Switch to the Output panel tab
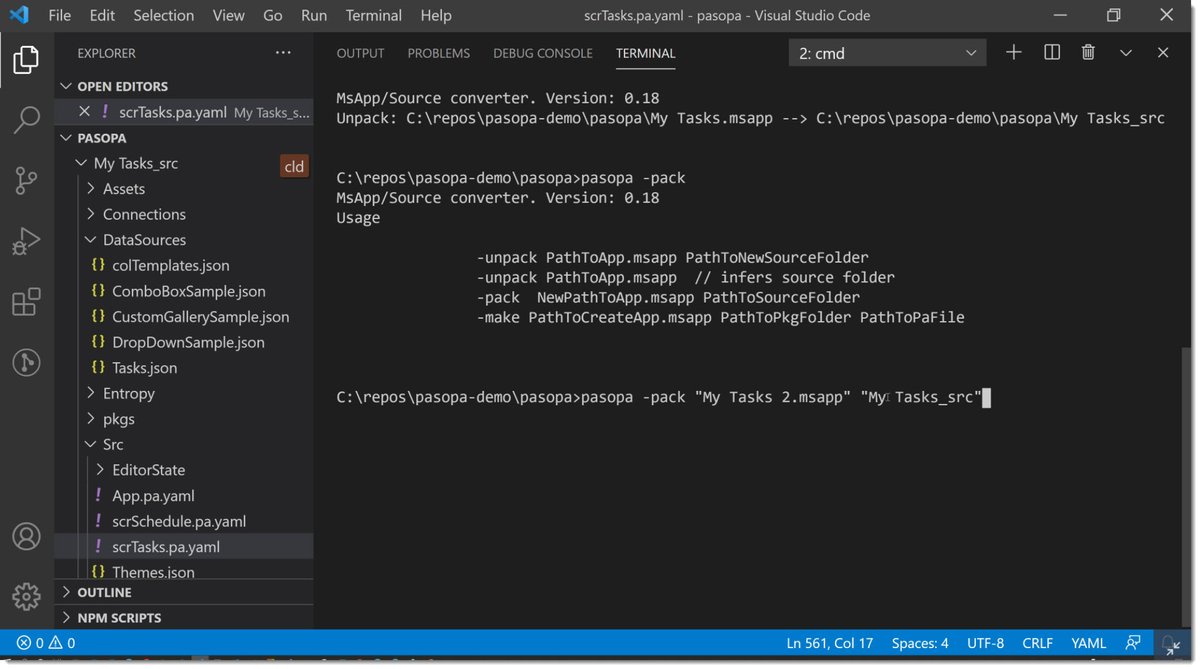This screenshot has width=1200, height=669. click(360, 53)
